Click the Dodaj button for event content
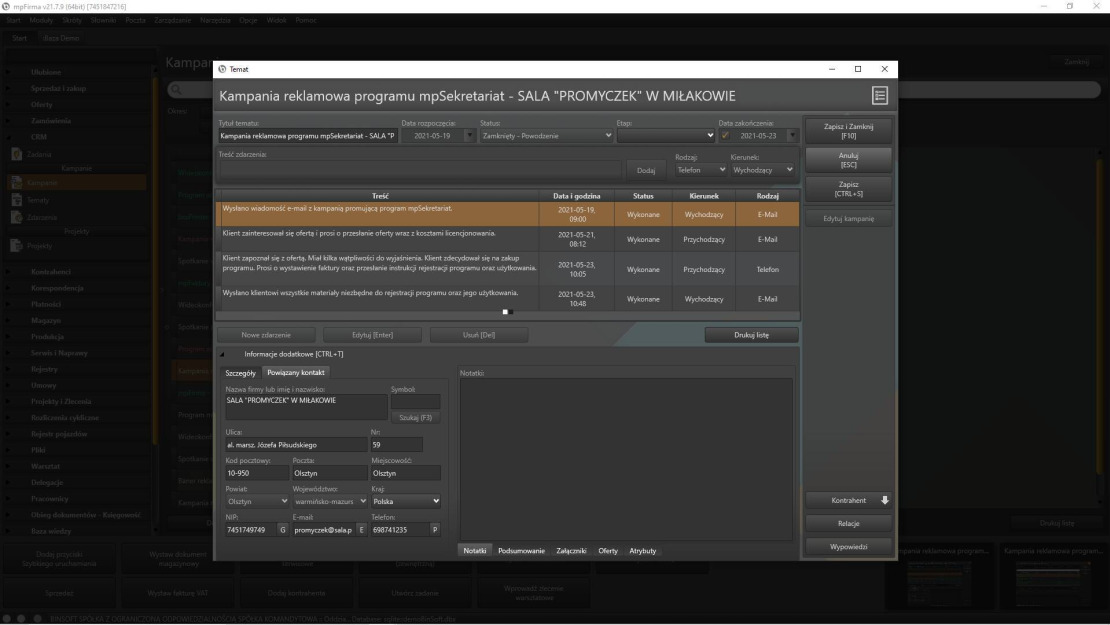 [x=646, y=171]
